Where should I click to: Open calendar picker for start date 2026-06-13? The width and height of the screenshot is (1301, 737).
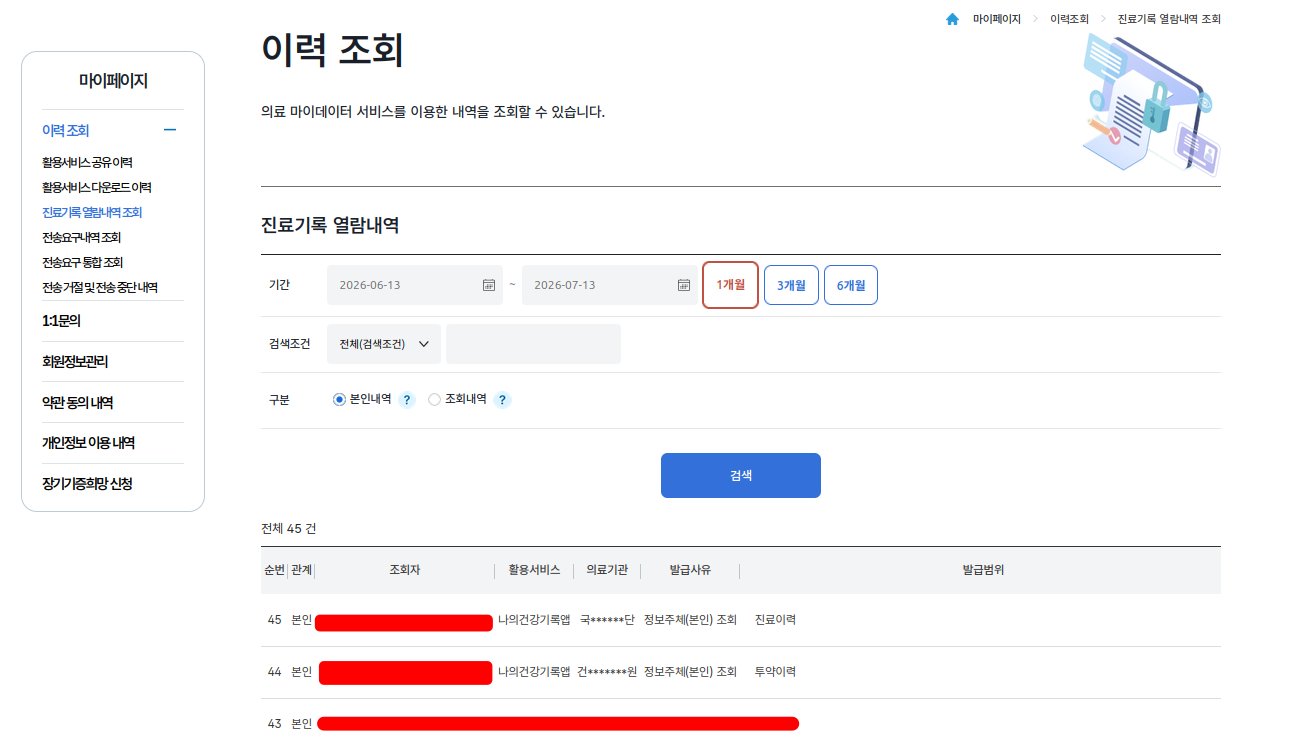[x=489, y=285]
